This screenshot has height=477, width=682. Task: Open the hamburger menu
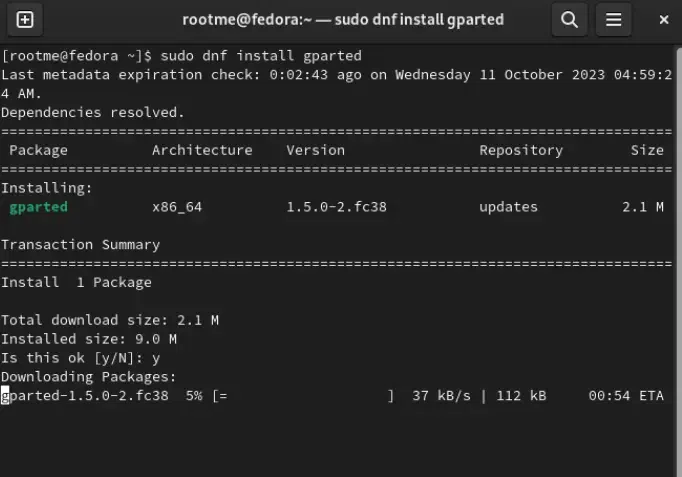pyautogui.click(x=613, y=20)
